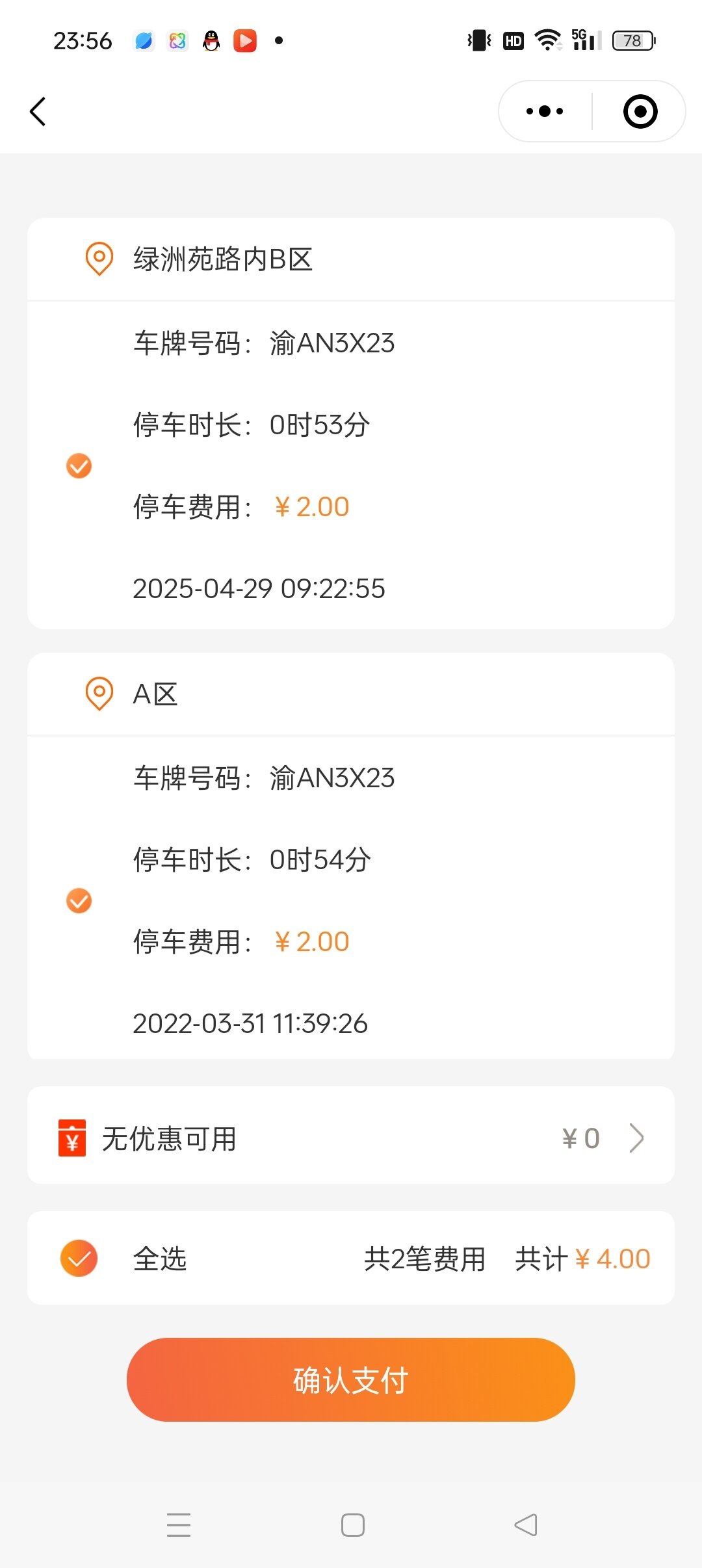Tap the mini program close target icon
The image size is (702, 1568).
tap(640, 111)
